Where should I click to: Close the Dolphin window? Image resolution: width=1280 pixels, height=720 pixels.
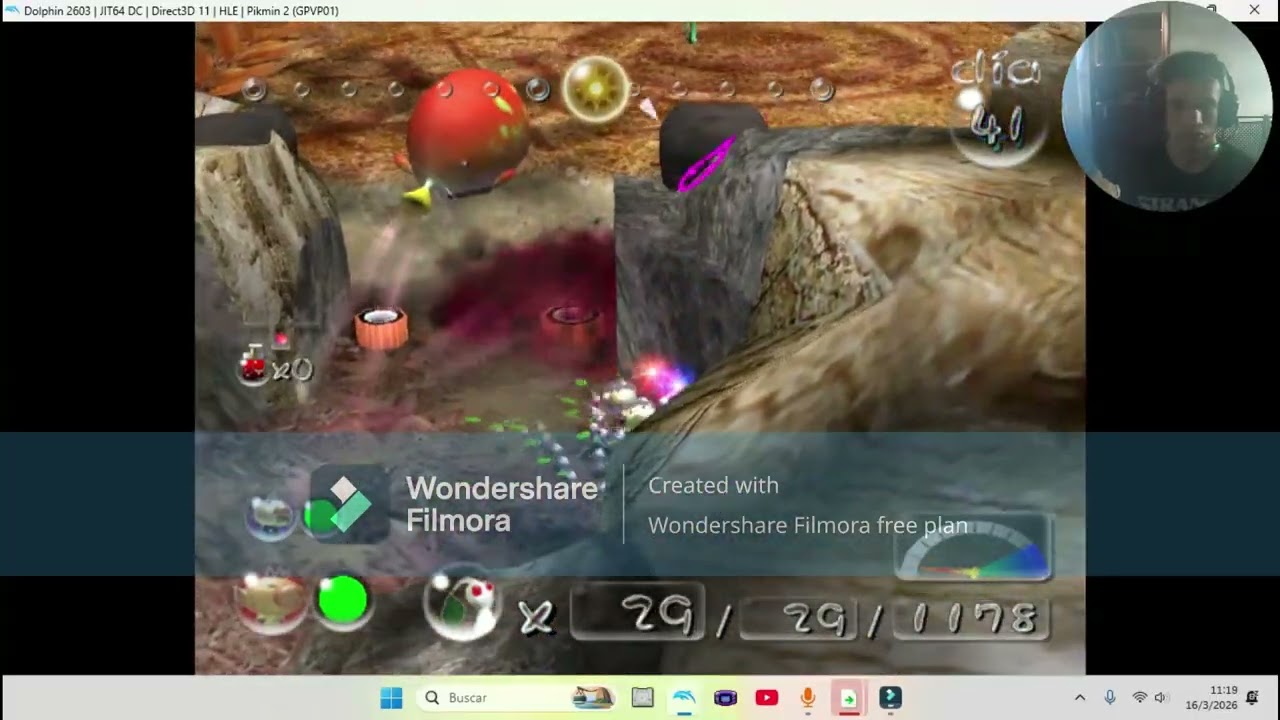tap(1254, 10)
